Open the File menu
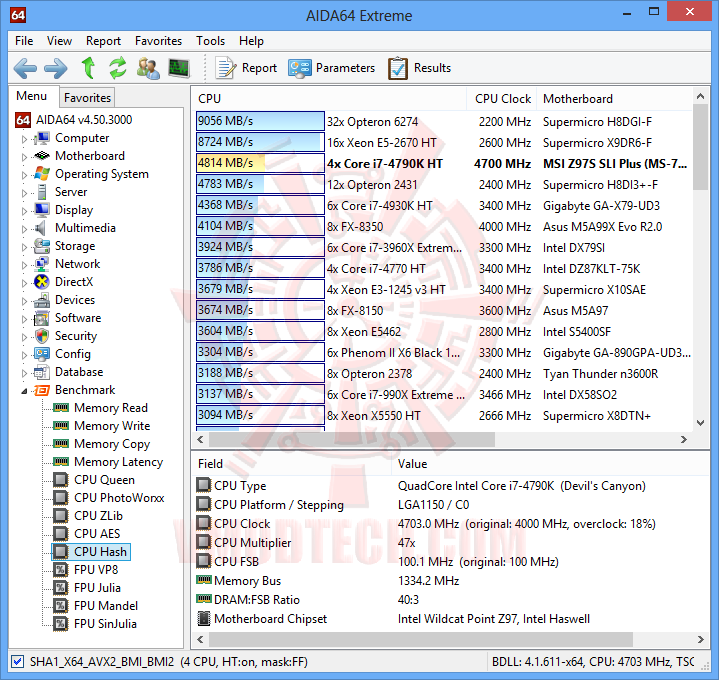719x680 pixels. coord(24,41)
